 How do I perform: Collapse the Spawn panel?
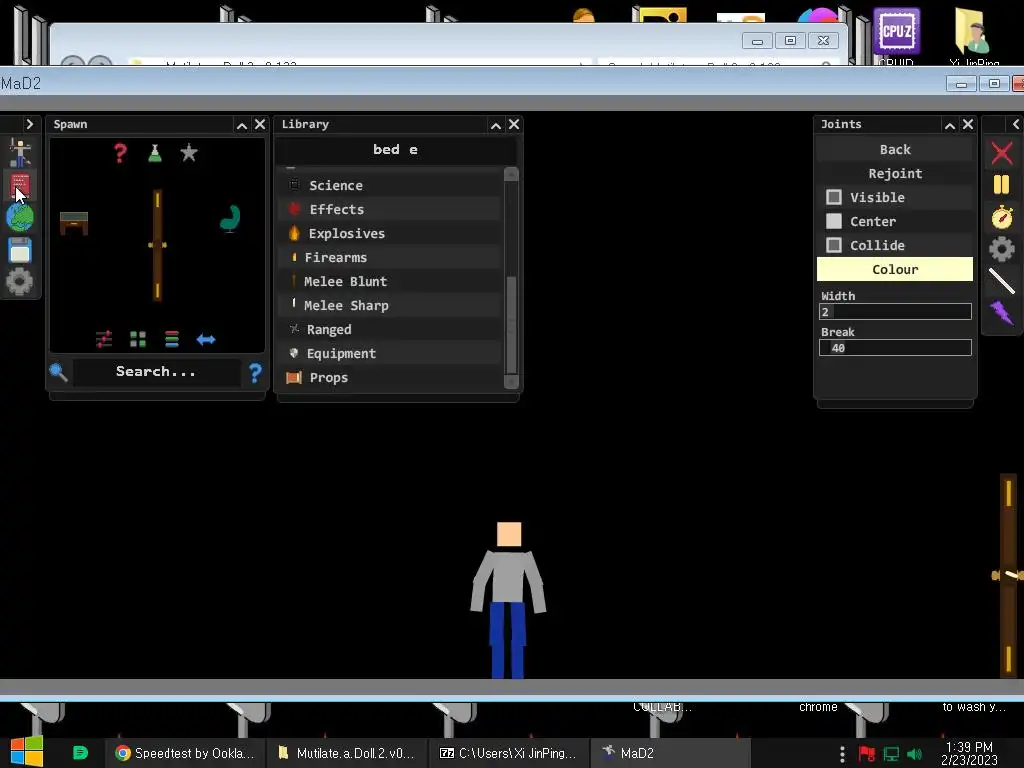coord(242,125)
